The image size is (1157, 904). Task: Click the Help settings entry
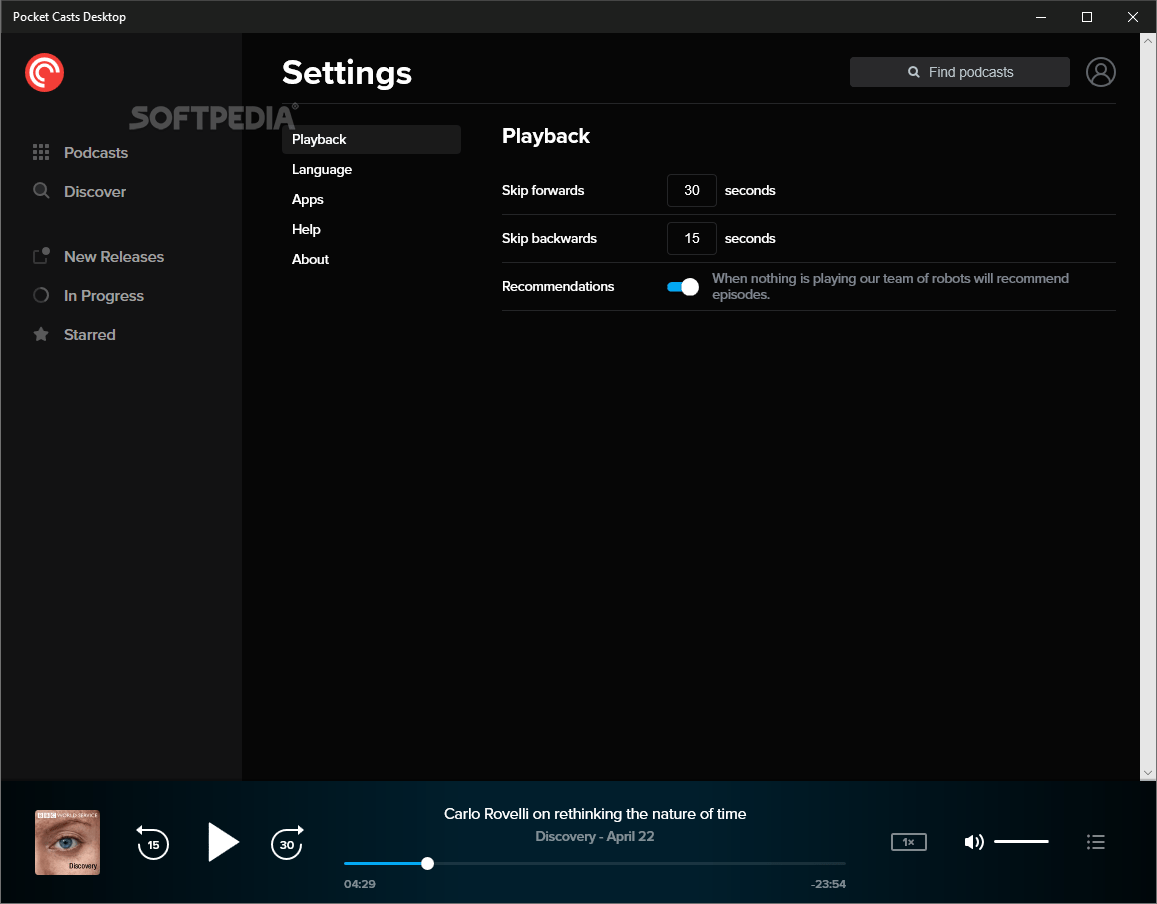point(306,229)
